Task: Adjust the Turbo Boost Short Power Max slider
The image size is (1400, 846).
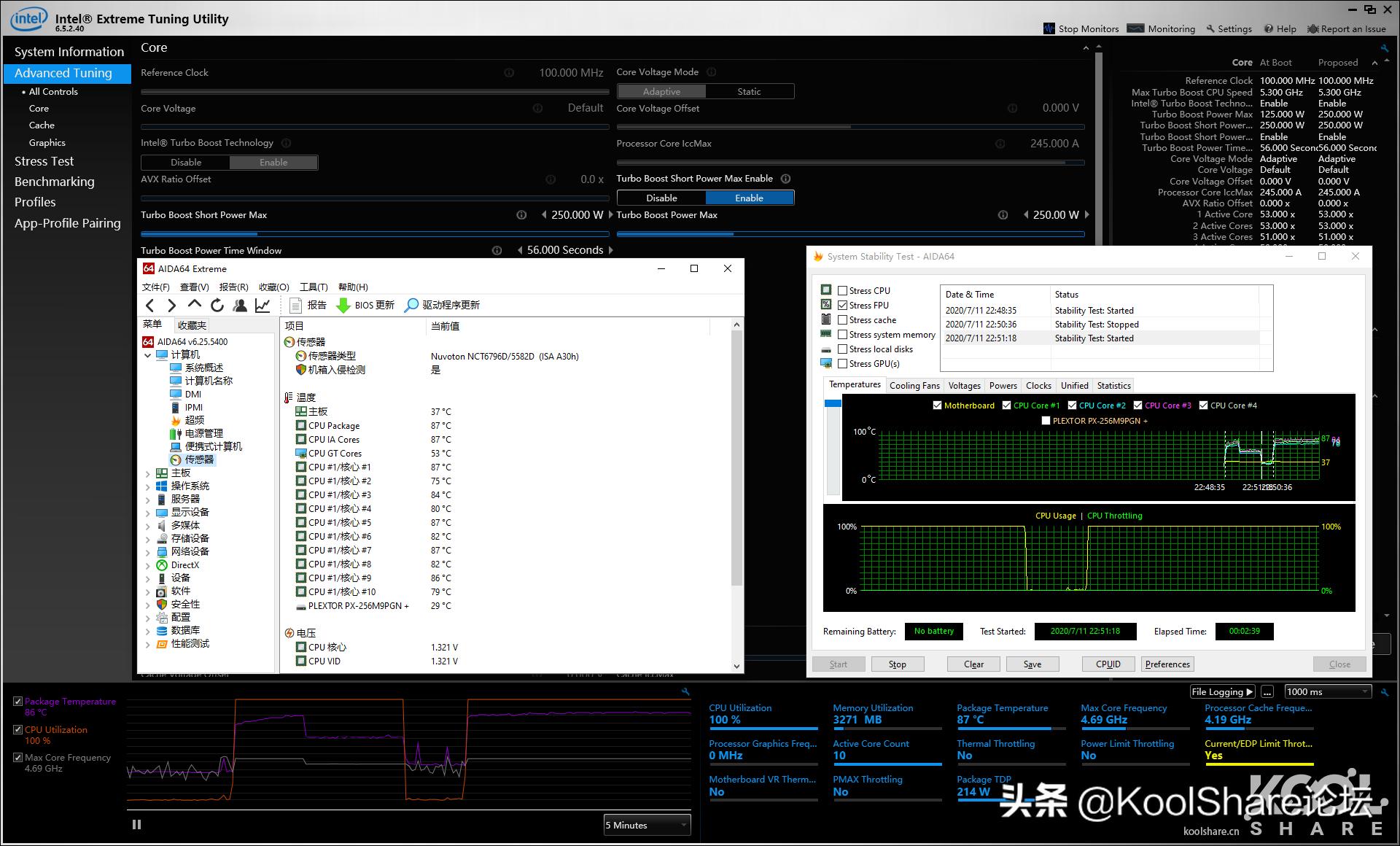Action: point(257,234)
